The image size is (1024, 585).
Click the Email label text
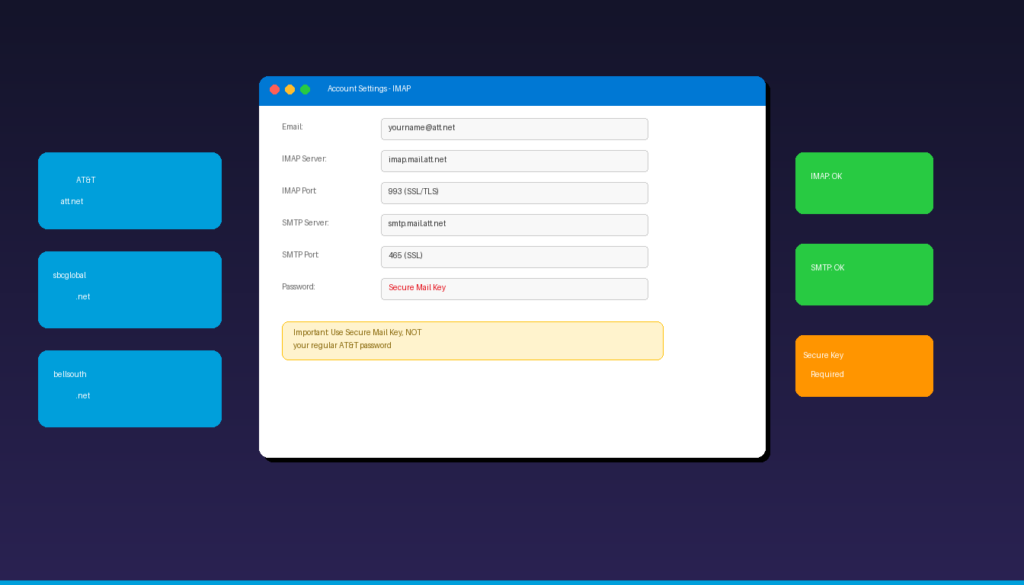point(292,127)
